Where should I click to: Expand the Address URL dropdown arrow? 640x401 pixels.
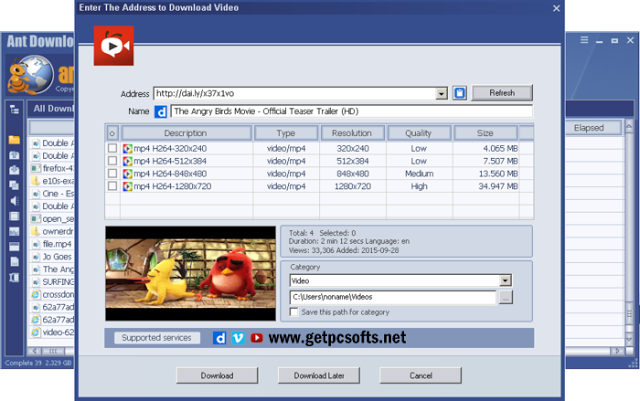(x=441, y=94)
